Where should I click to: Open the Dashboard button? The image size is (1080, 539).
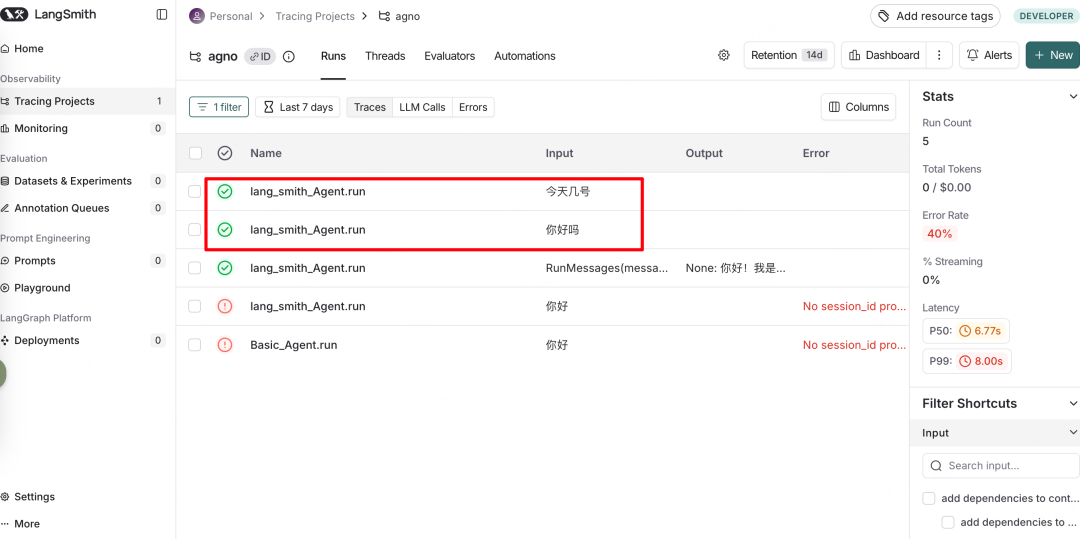(x=884, y=55)
